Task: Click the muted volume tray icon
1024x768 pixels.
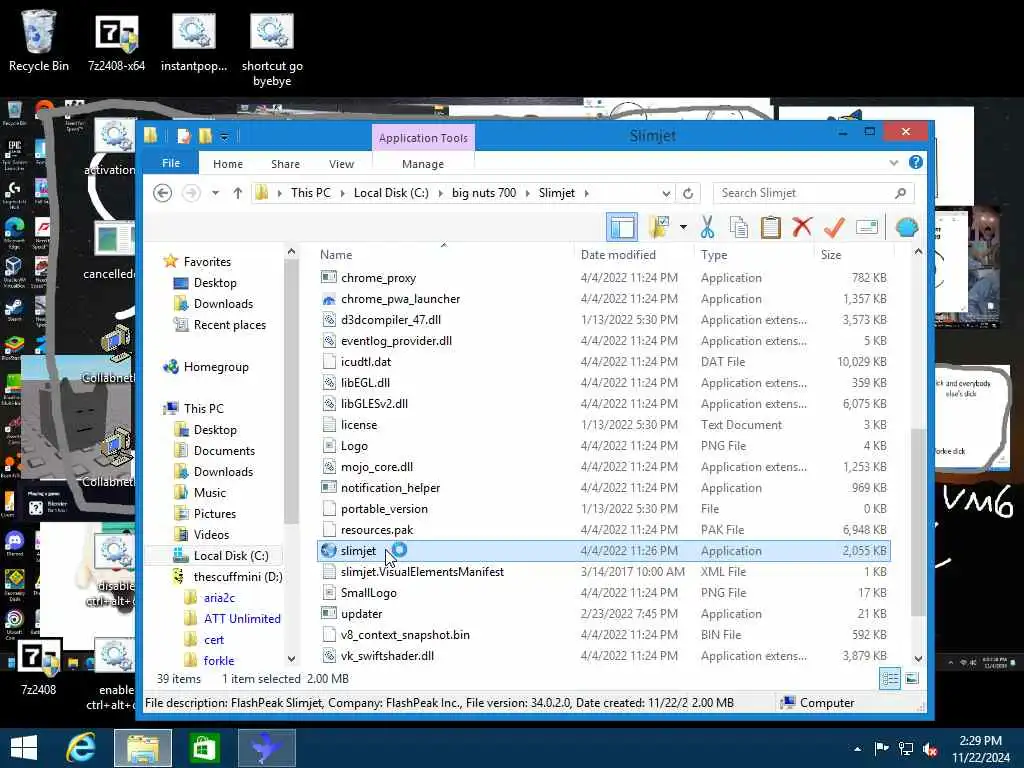Action: (x=930, y=749)
